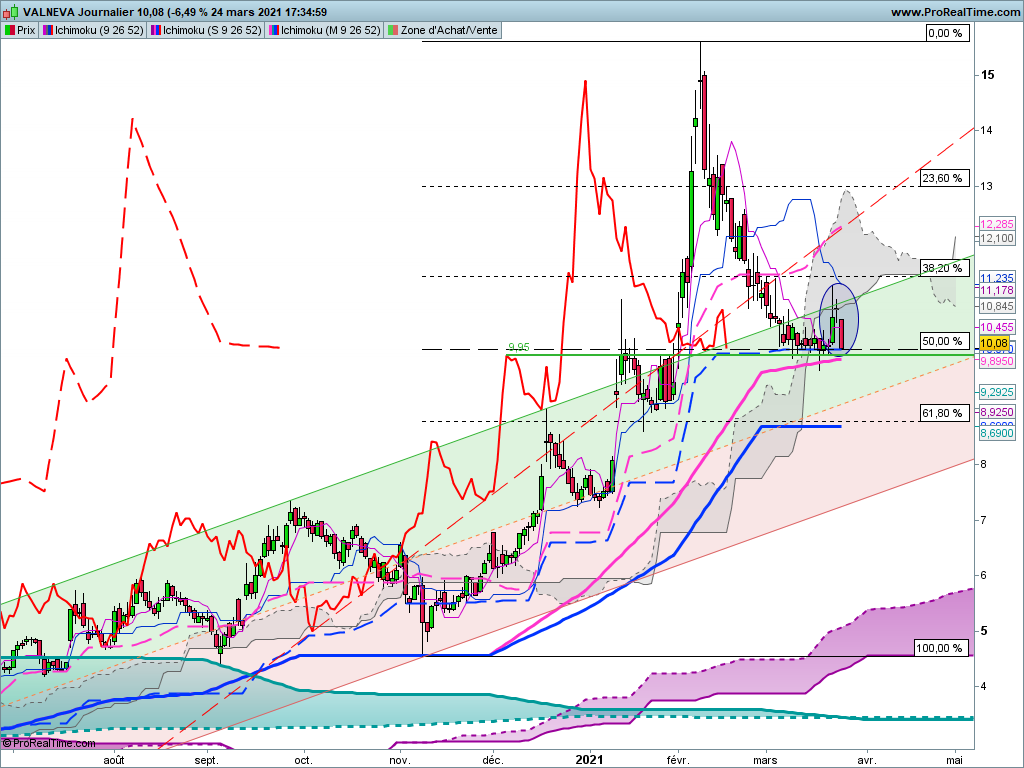This screenshot has width=1024, height=768.
Task: Click the 5 price axis value
Action: (984, 631)
